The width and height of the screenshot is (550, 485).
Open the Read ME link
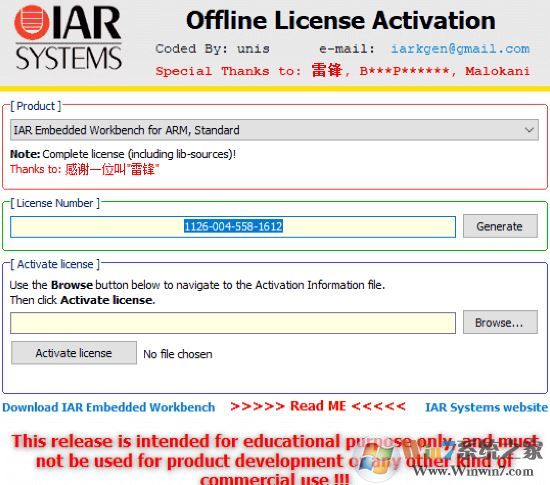[318, 406]
